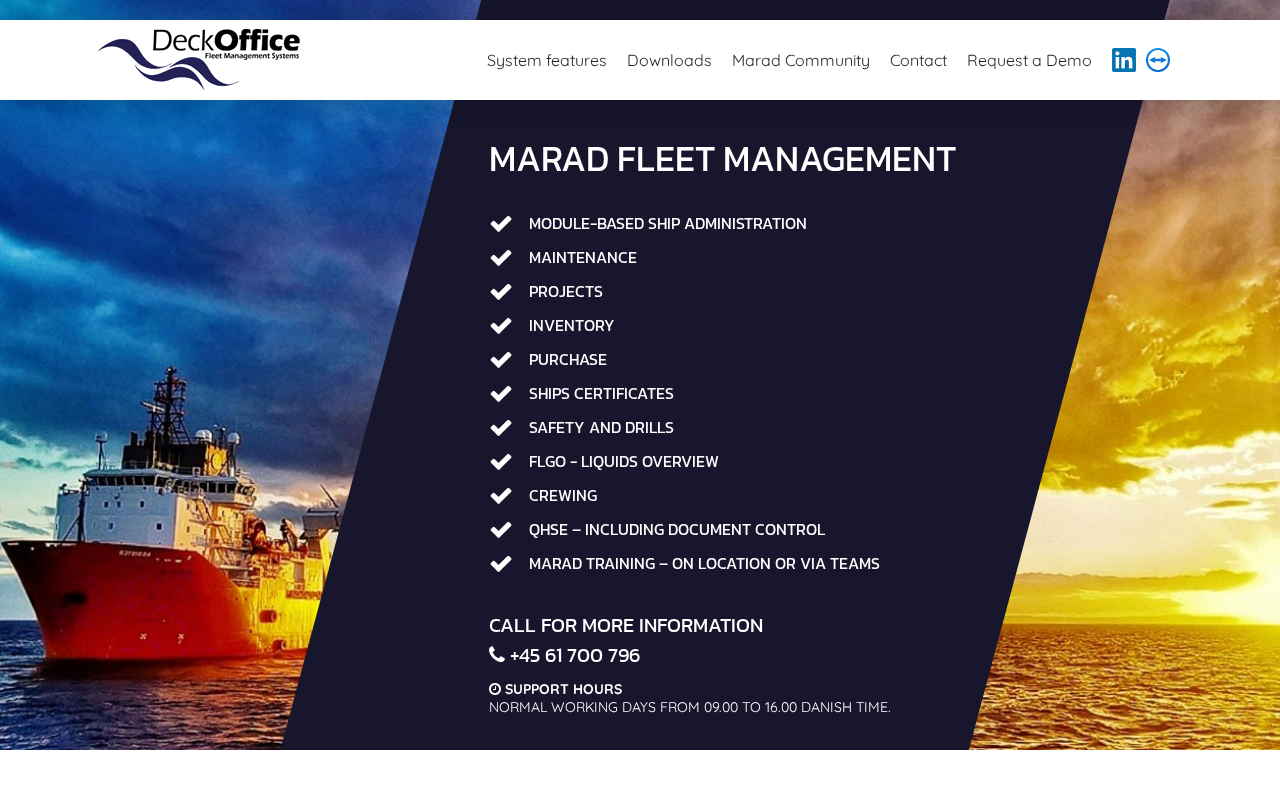Navigate to the Contact page

(918, 60)
